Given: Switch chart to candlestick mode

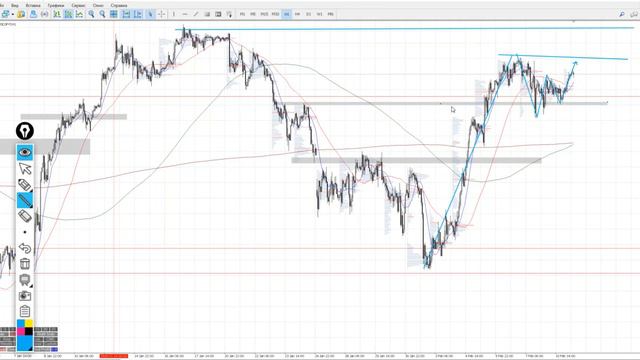Looking at the screenshot, I should (x=68, y=14).
